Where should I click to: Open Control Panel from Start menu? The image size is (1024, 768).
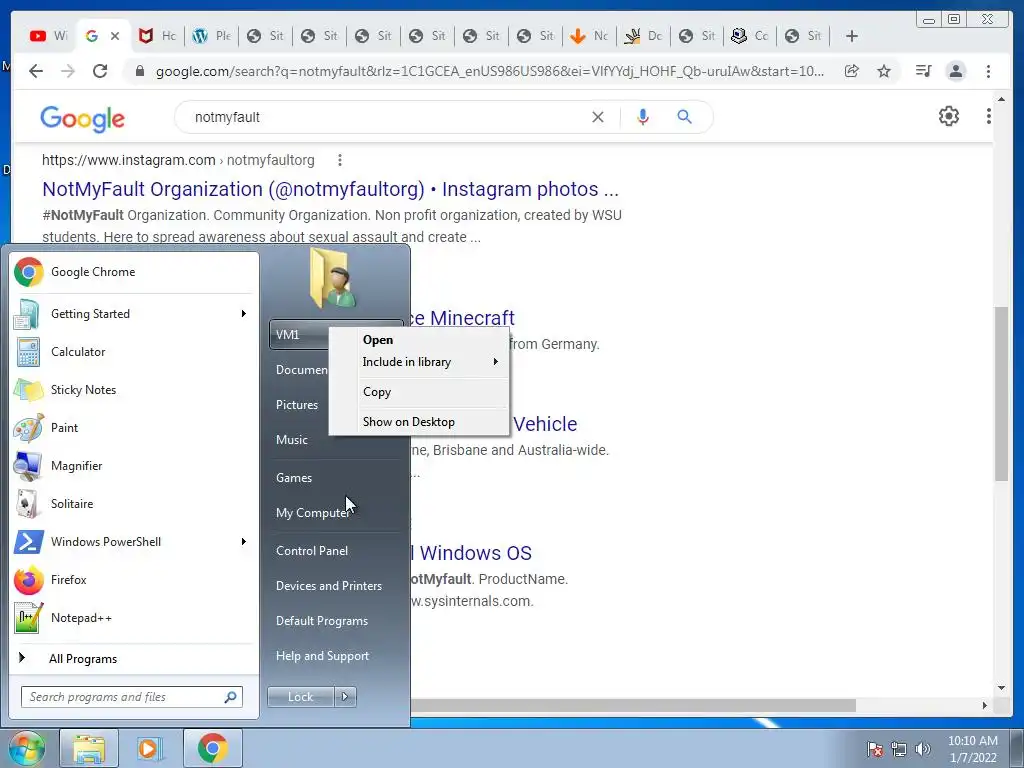[337, 551]
